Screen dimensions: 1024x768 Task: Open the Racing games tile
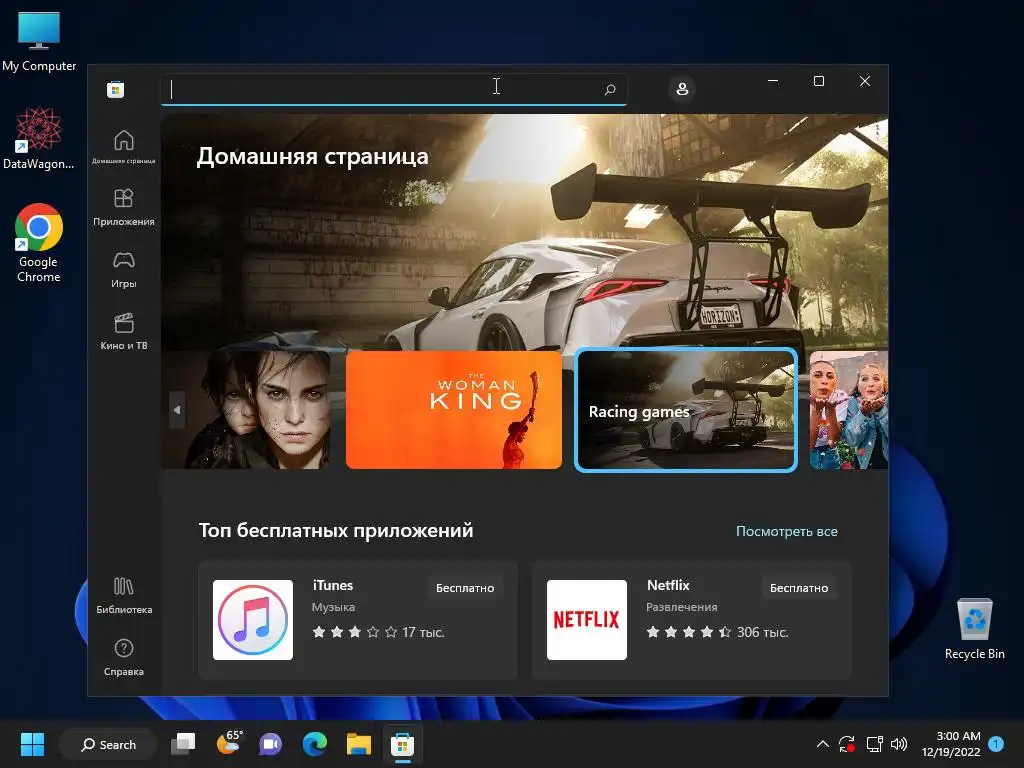[686, 410]
